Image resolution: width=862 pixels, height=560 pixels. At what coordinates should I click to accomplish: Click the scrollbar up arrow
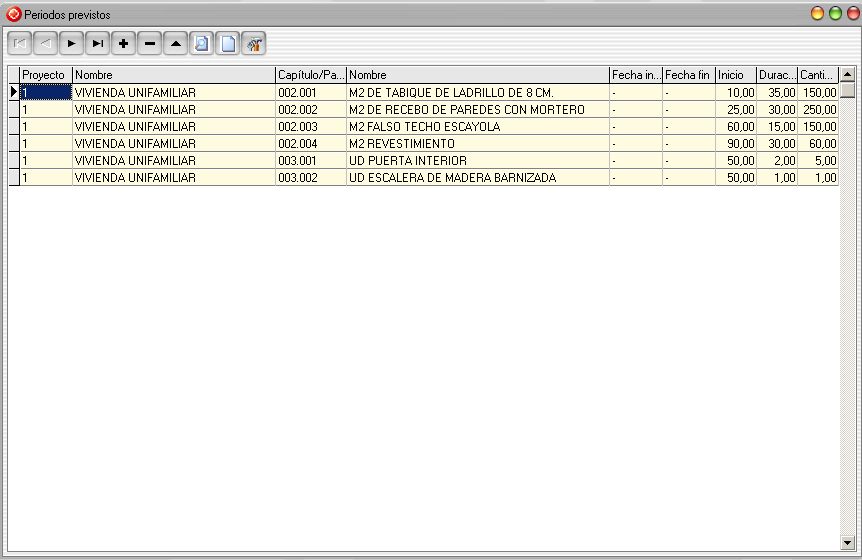[847, 75]
